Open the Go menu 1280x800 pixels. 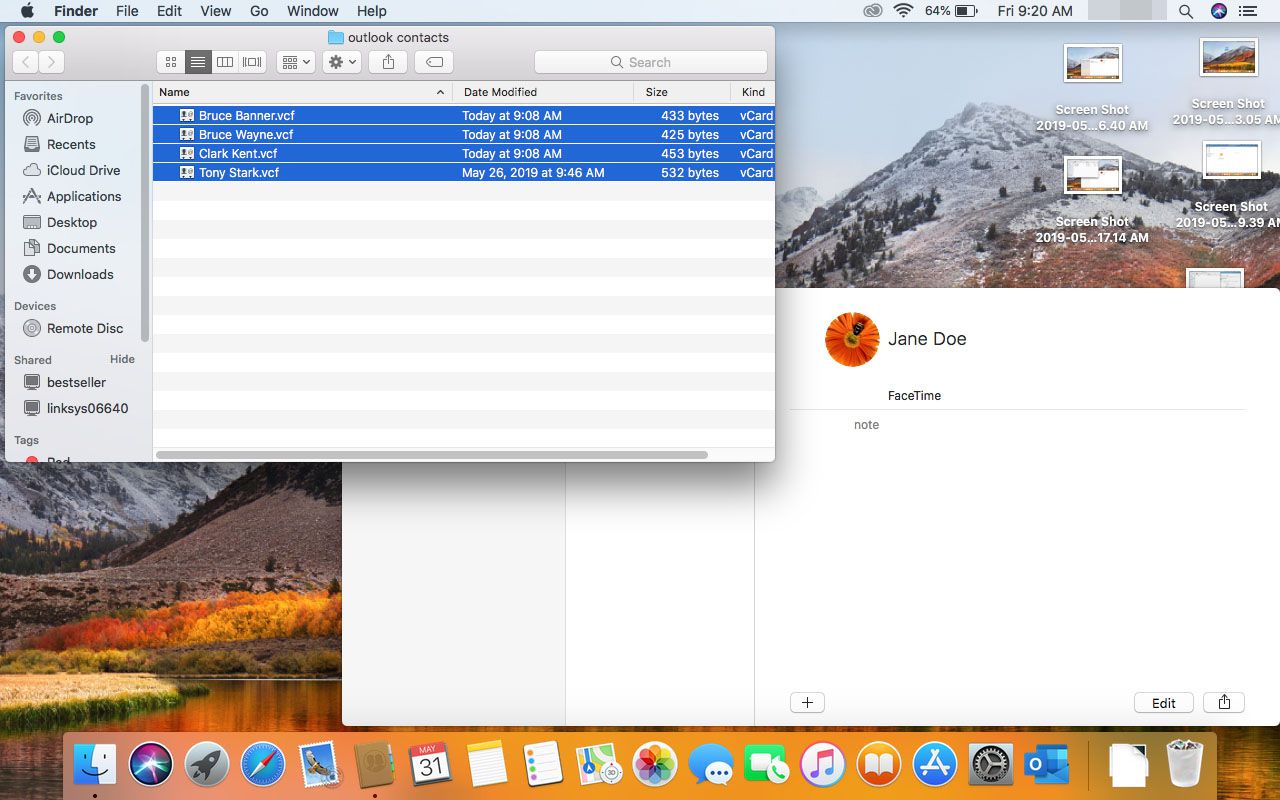coord(259,11)
